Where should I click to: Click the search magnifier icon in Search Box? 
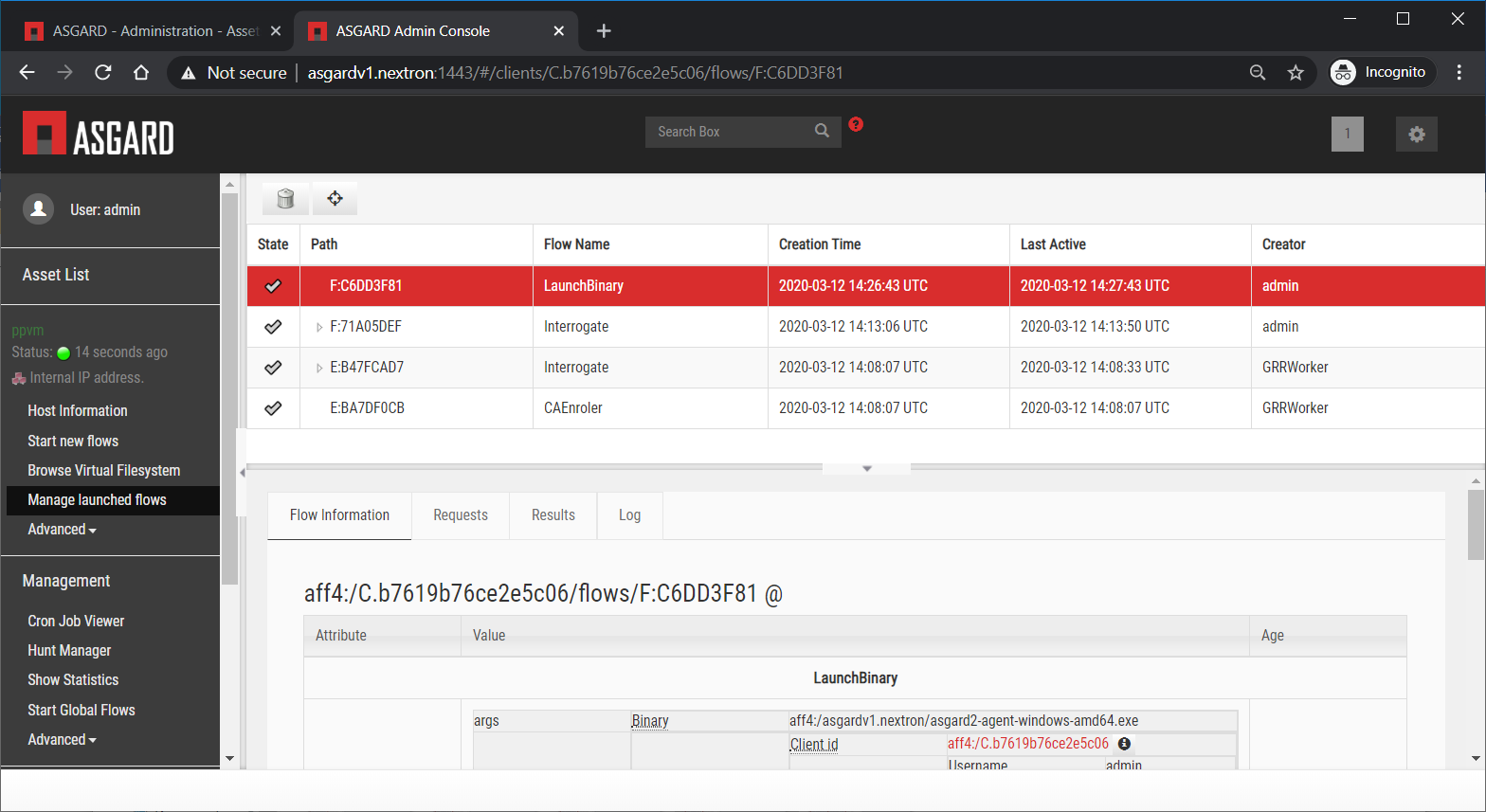(822, 131)
